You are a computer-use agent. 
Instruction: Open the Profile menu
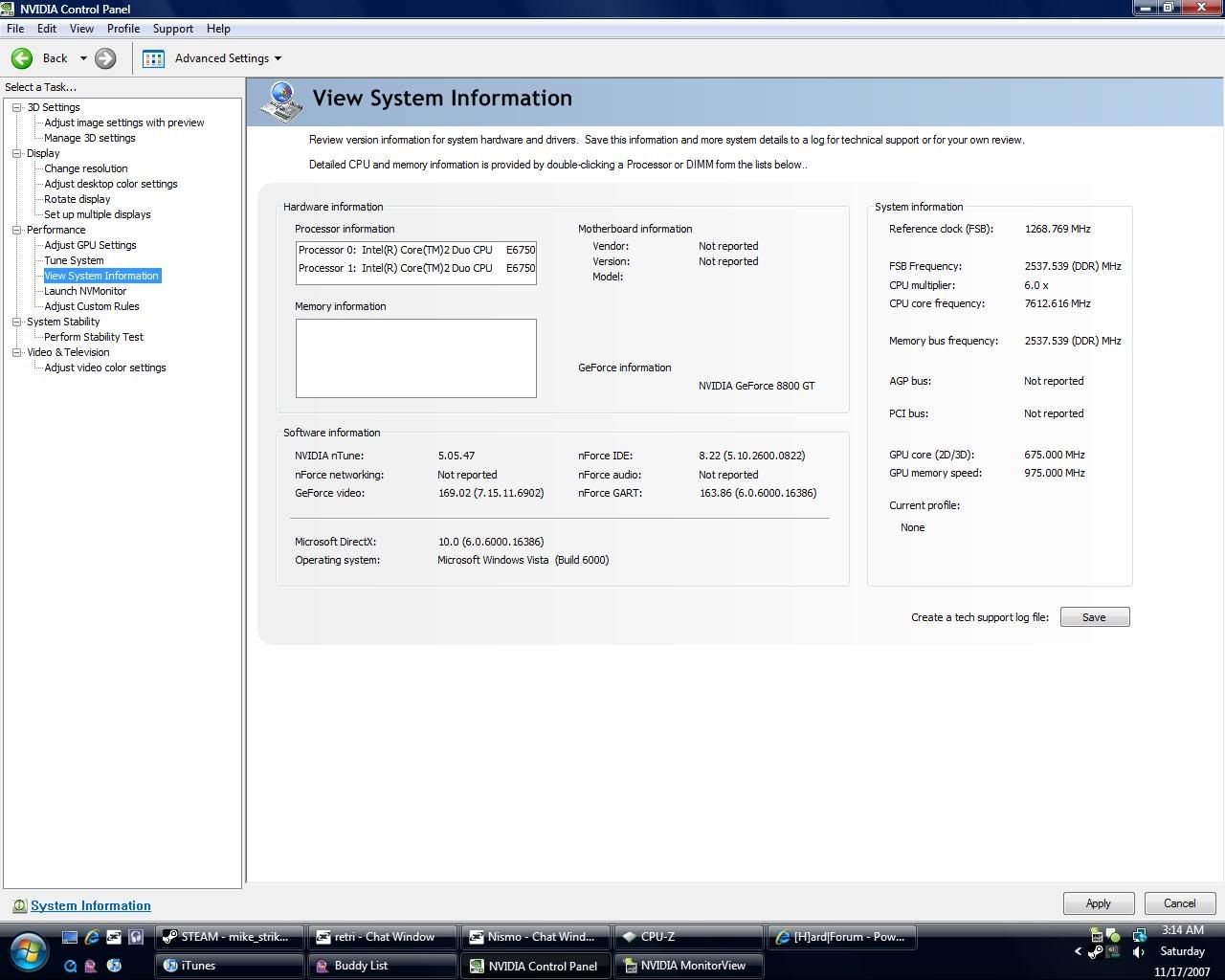[123, 29]
